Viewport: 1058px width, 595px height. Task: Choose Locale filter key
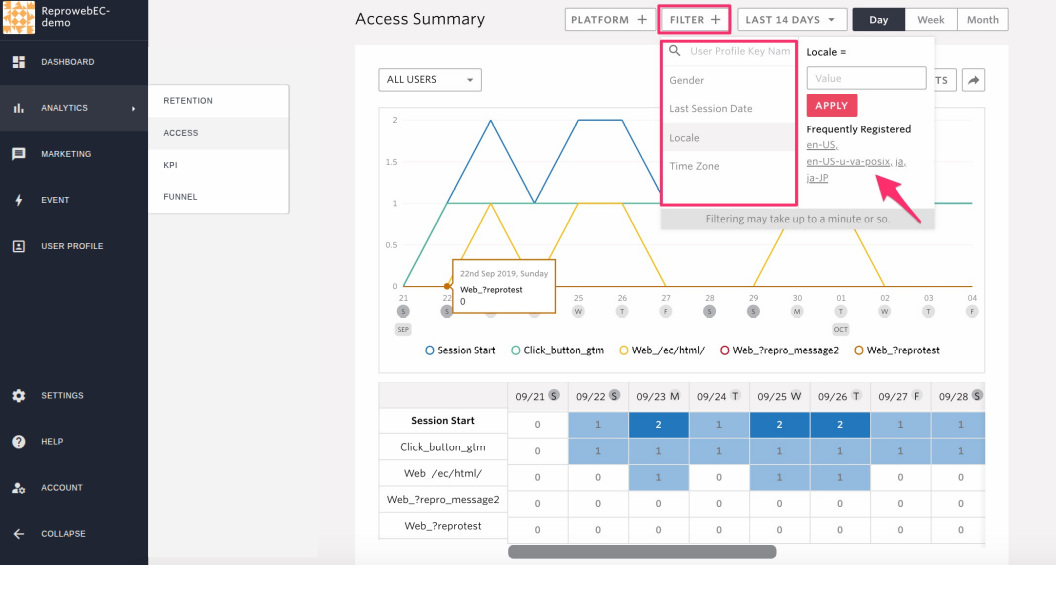[729, 138]
